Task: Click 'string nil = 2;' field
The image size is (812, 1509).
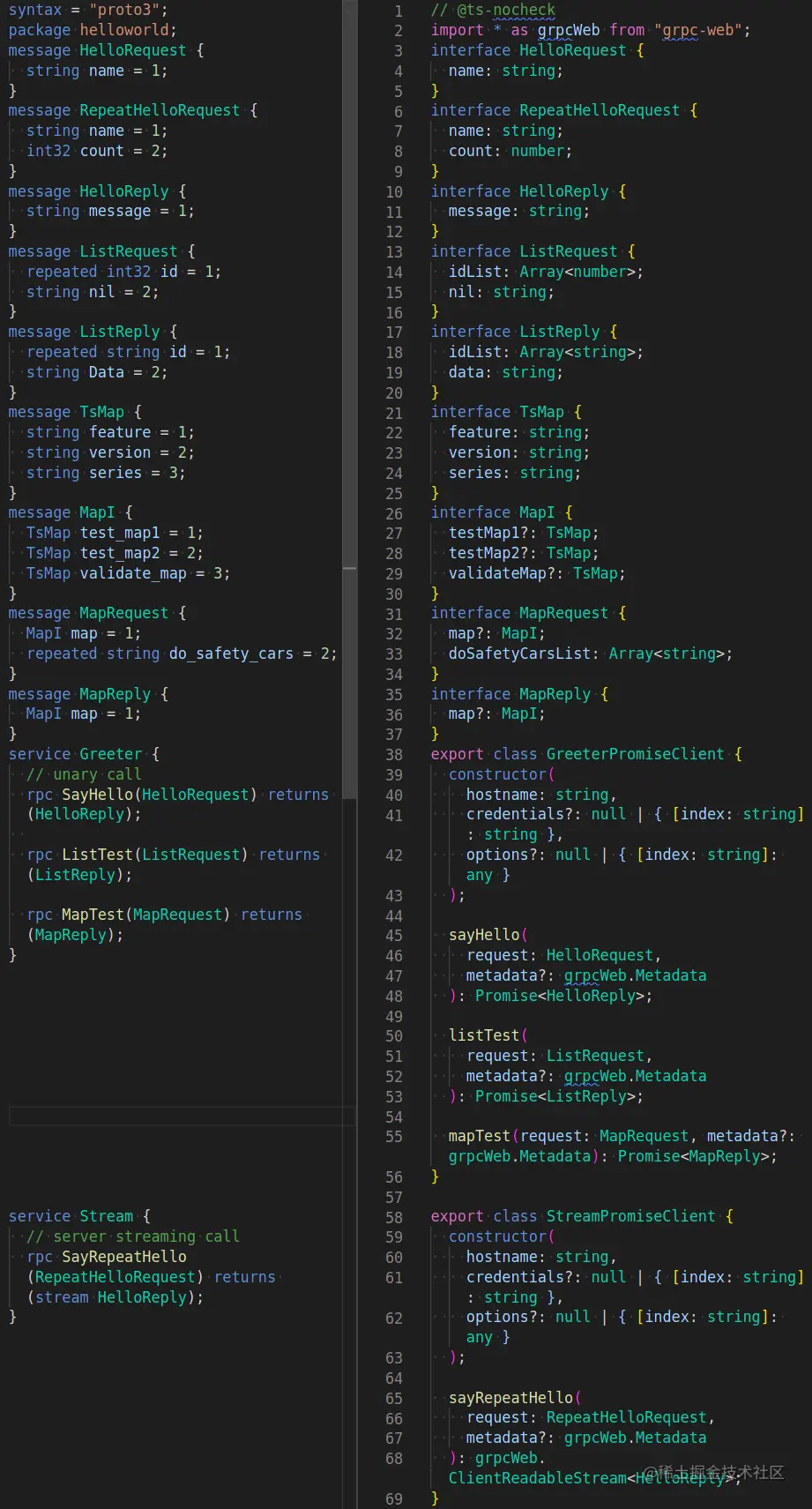Action: [93, 292]
